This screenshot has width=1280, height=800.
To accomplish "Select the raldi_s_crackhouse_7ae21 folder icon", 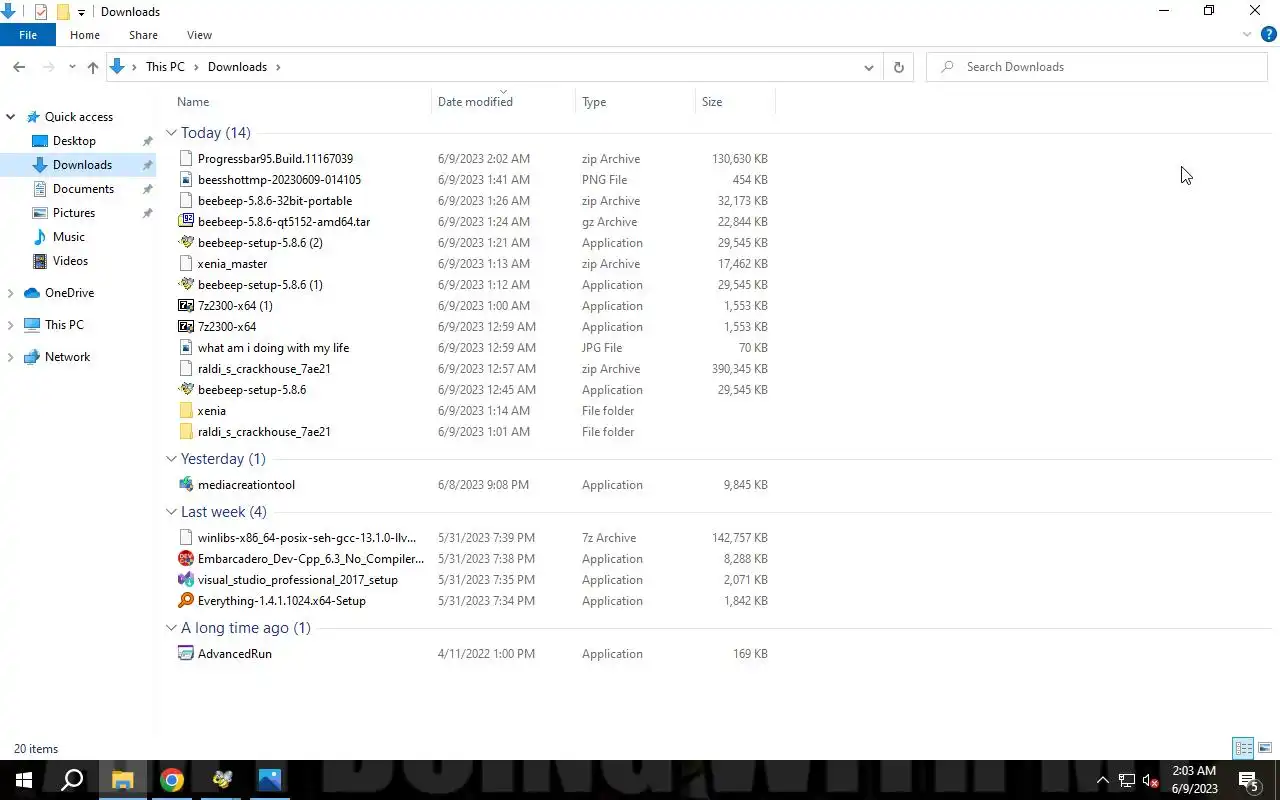I will [185, 432].
